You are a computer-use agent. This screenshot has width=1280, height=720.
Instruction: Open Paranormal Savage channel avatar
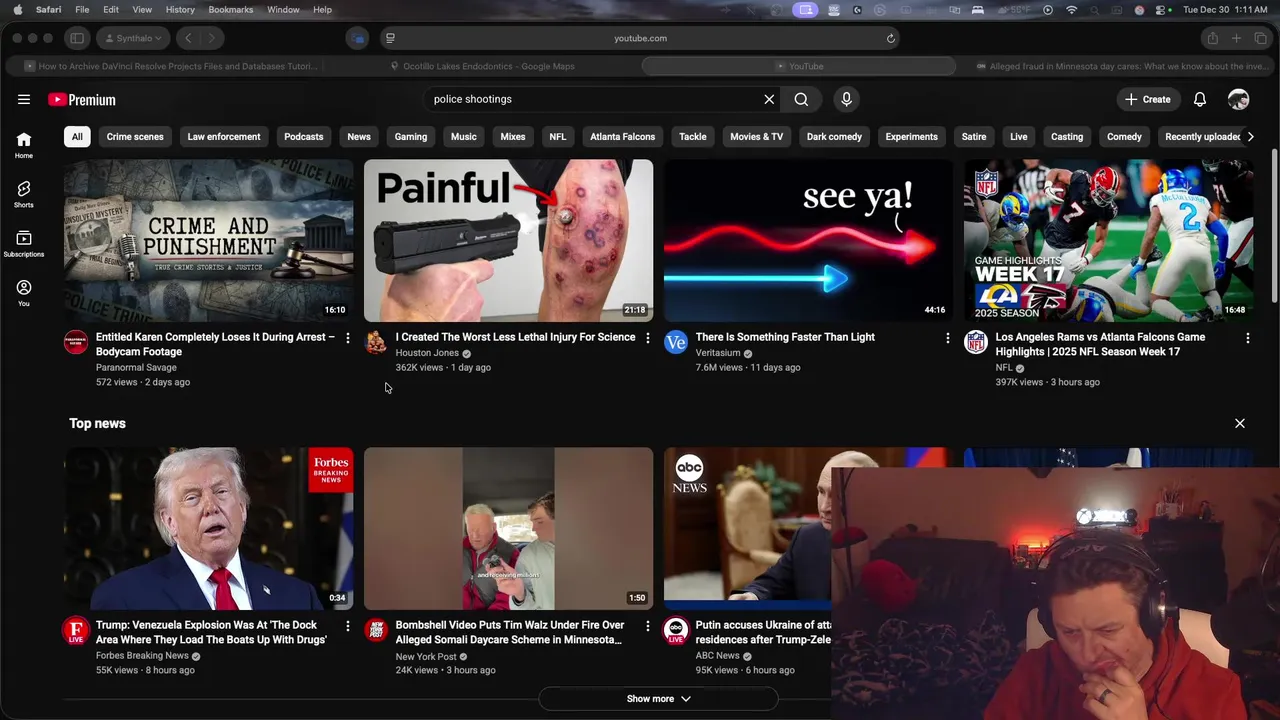point(76,343)
